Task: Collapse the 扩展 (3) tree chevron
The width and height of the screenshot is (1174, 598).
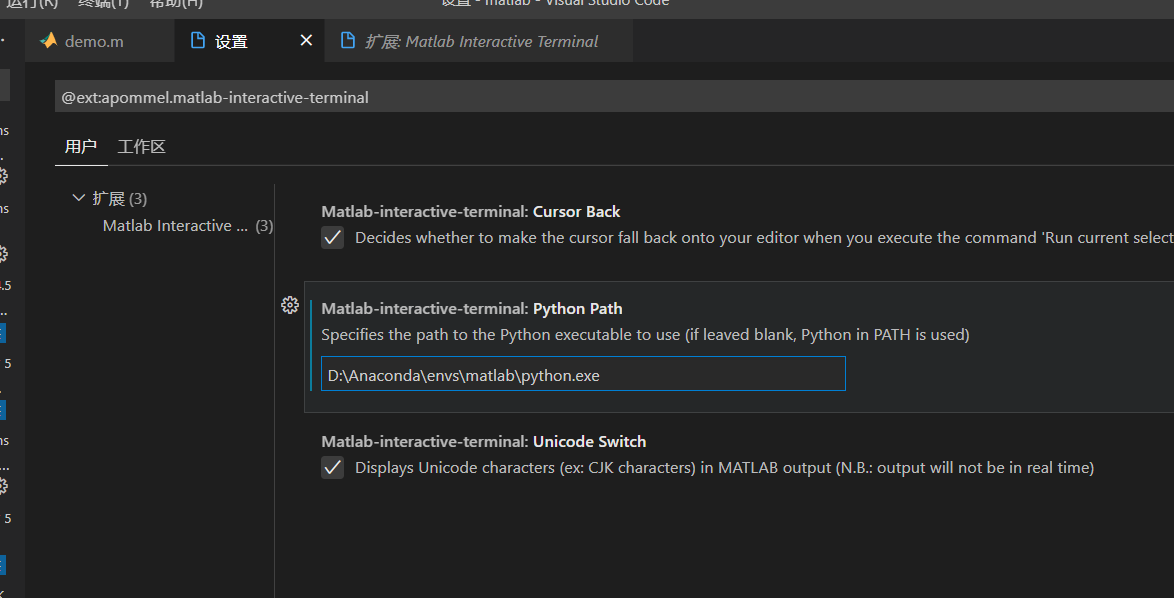Action: coord(79,198)
